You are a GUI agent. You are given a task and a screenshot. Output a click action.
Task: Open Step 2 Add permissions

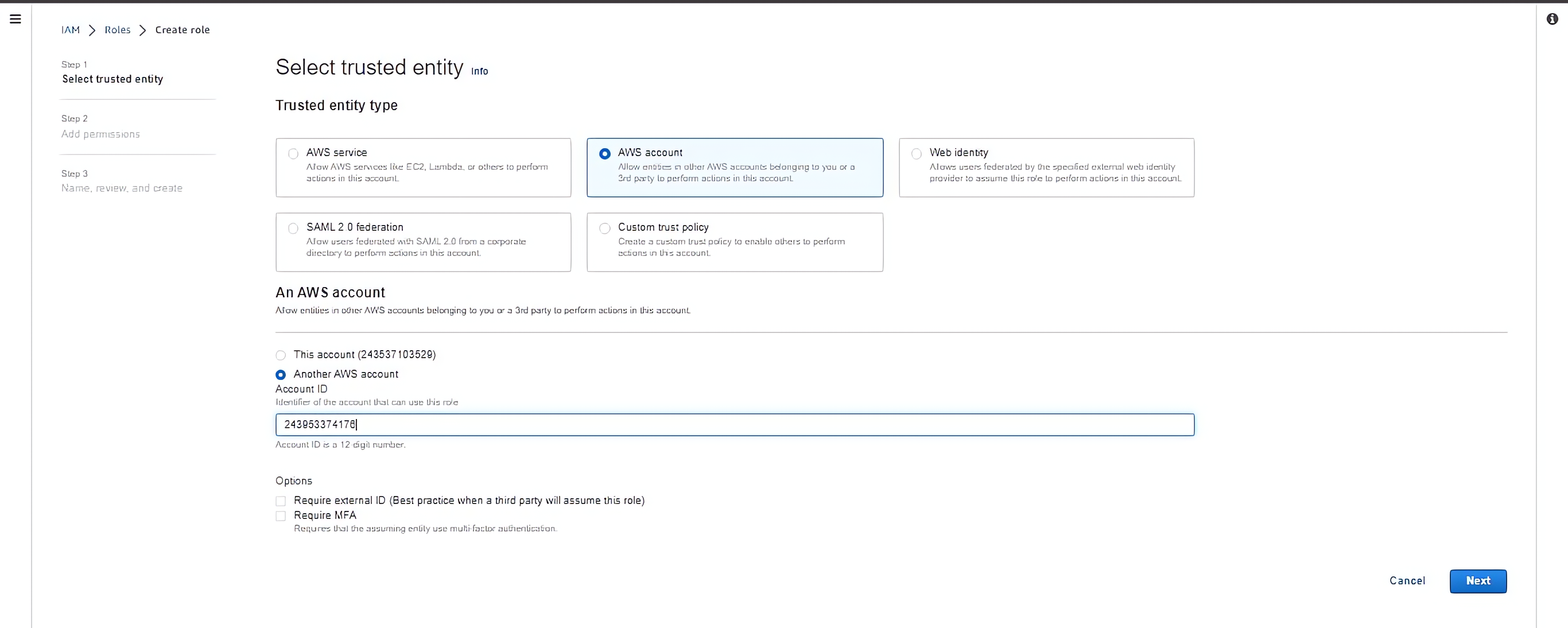[100, 134]
